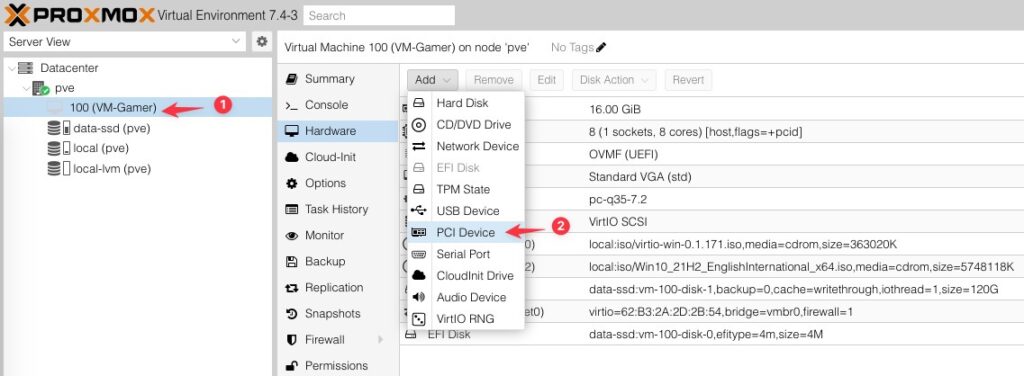Click the Console prompt icon
Screen dimensions: 1024x376
point(292,105)
